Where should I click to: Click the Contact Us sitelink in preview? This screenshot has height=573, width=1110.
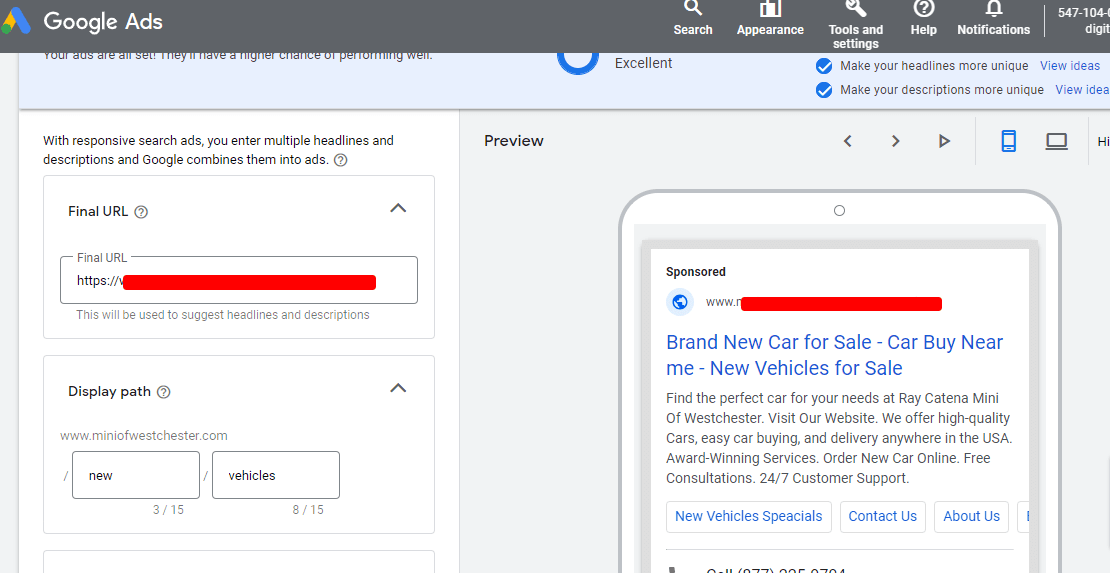pyautogui.click(x=882, y=517)
